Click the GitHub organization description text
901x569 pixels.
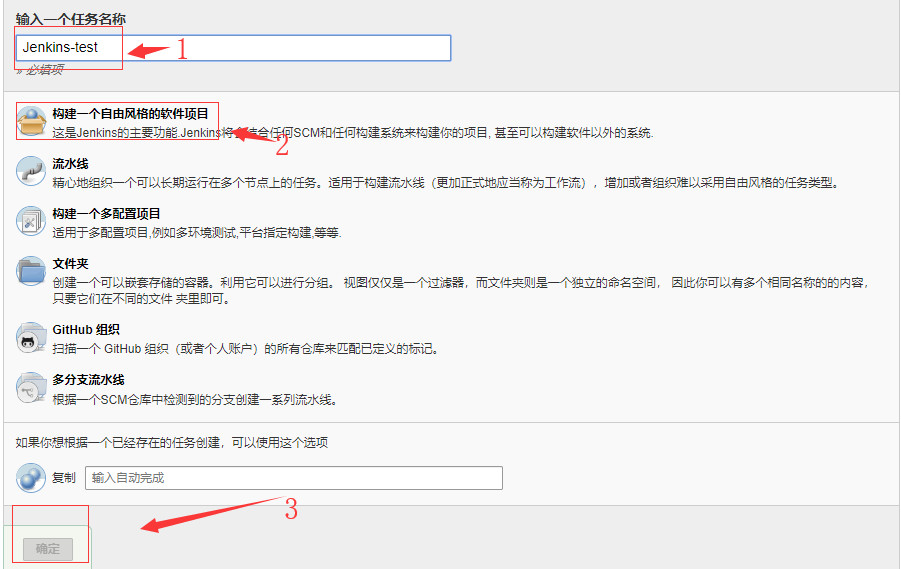(246, 349)
